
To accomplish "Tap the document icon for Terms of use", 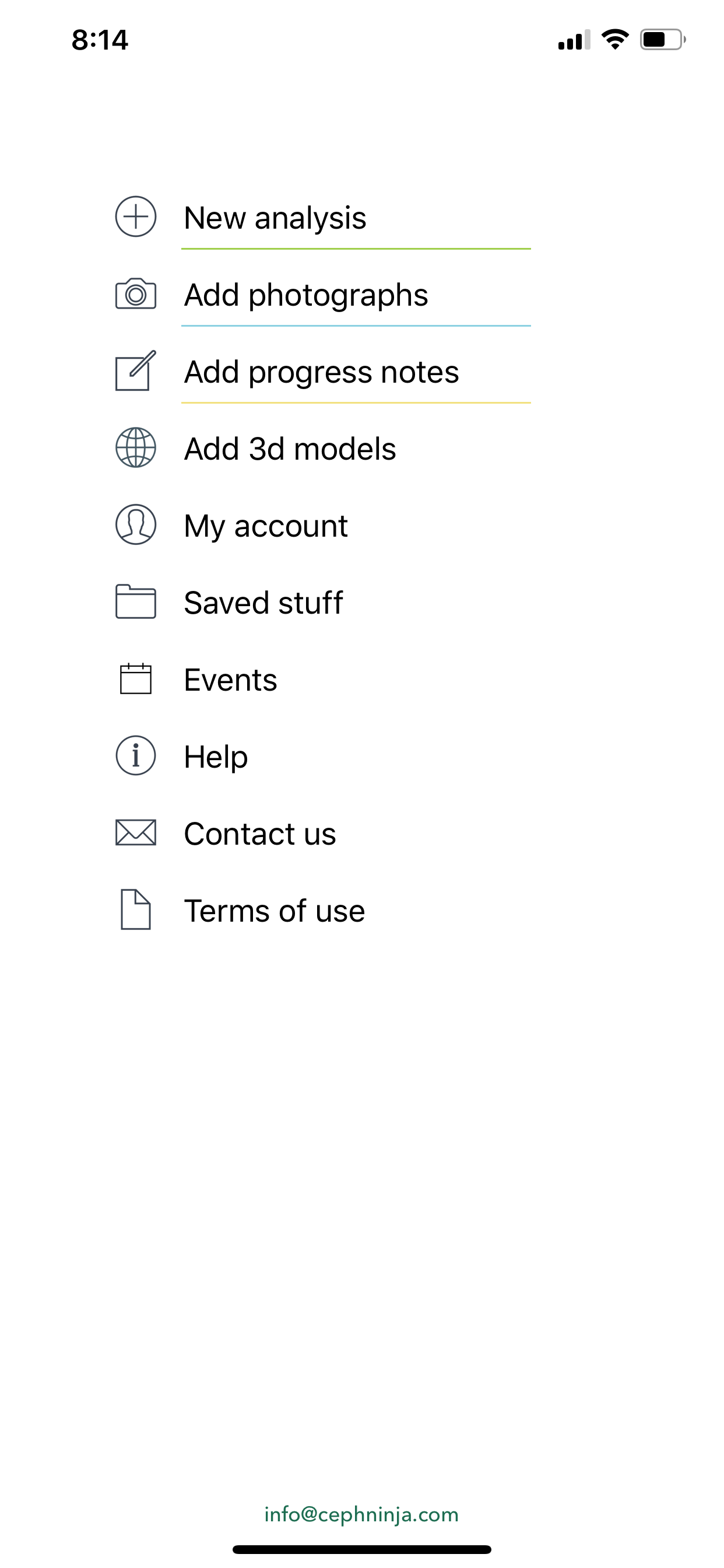I will (x=136, y=910).
